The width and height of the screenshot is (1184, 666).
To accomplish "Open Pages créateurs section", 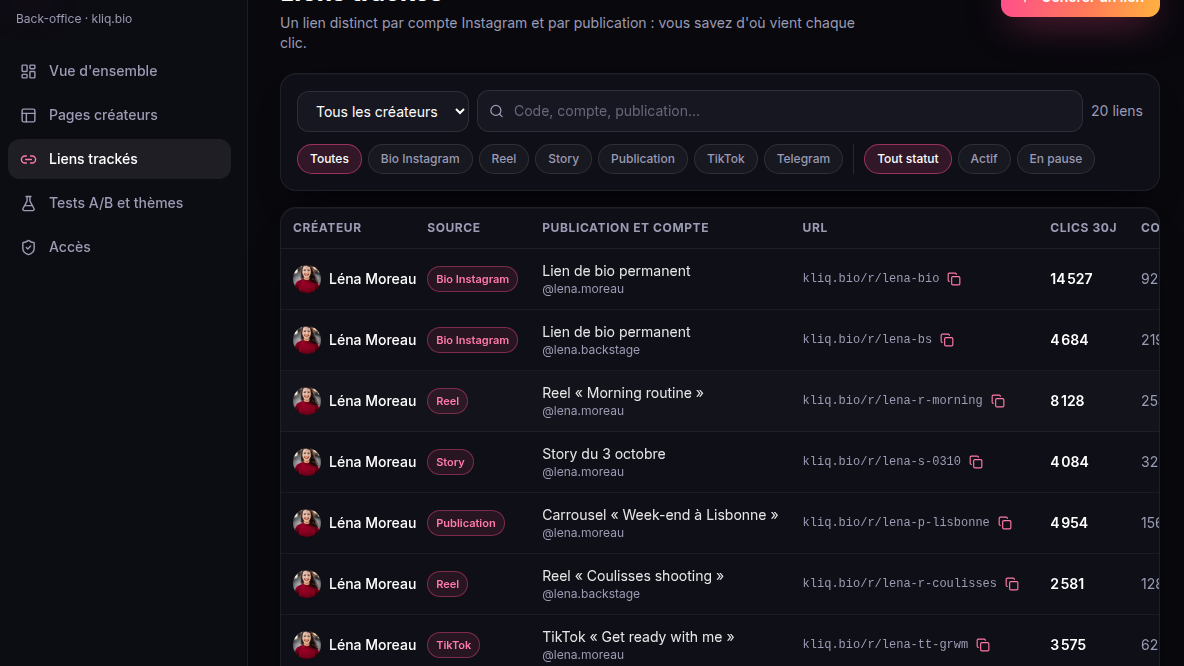I will pos(119,115).
